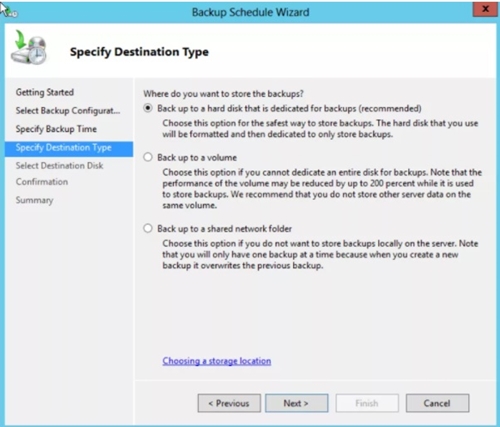The width and height of the screenshot is (500, 427).
Task: Jump to the Specify Backup Time step
Action: (56, 129)
